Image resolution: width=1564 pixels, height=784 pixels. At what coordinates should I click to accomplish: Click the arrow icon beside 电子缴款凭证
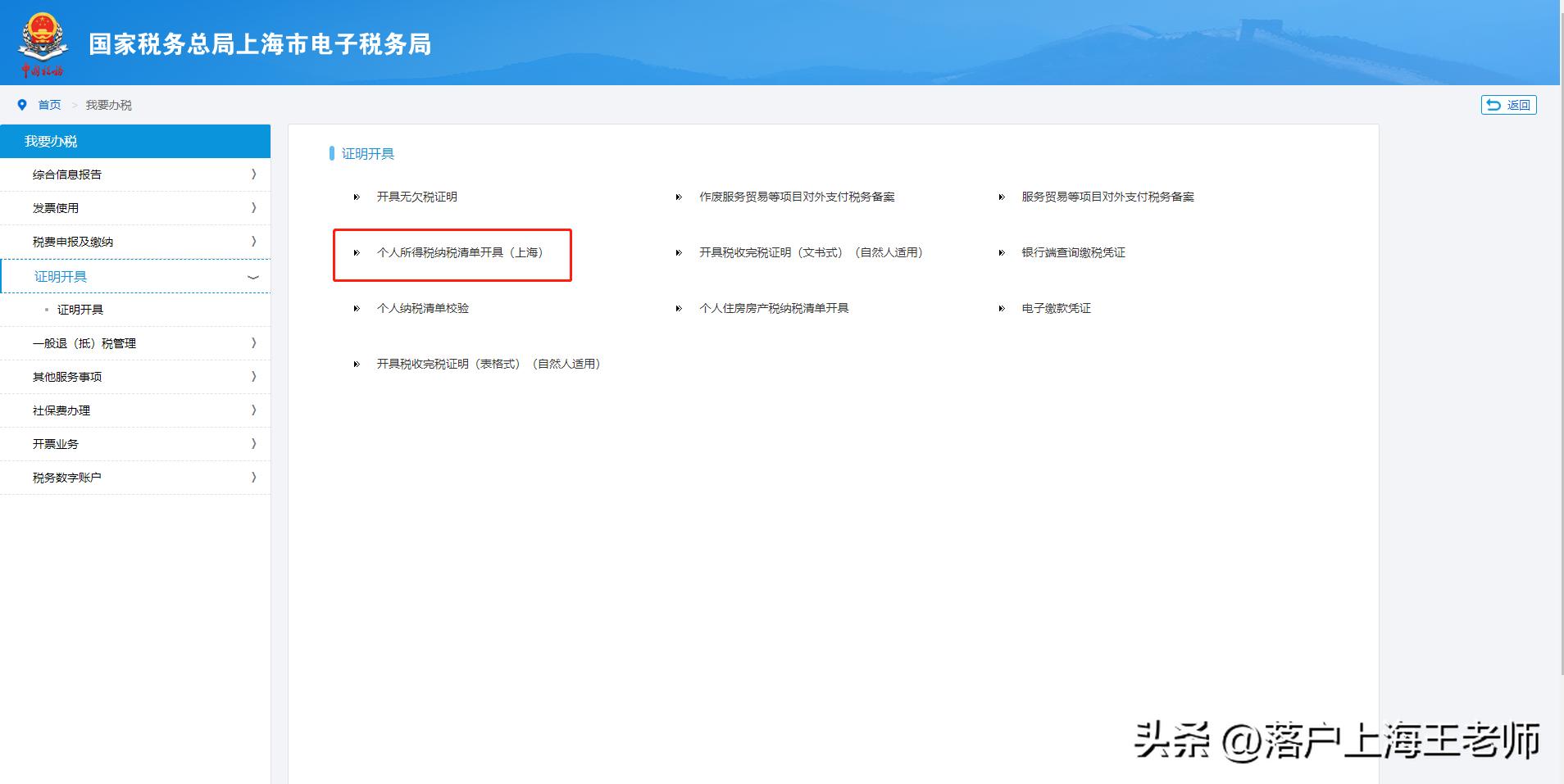1002,309
